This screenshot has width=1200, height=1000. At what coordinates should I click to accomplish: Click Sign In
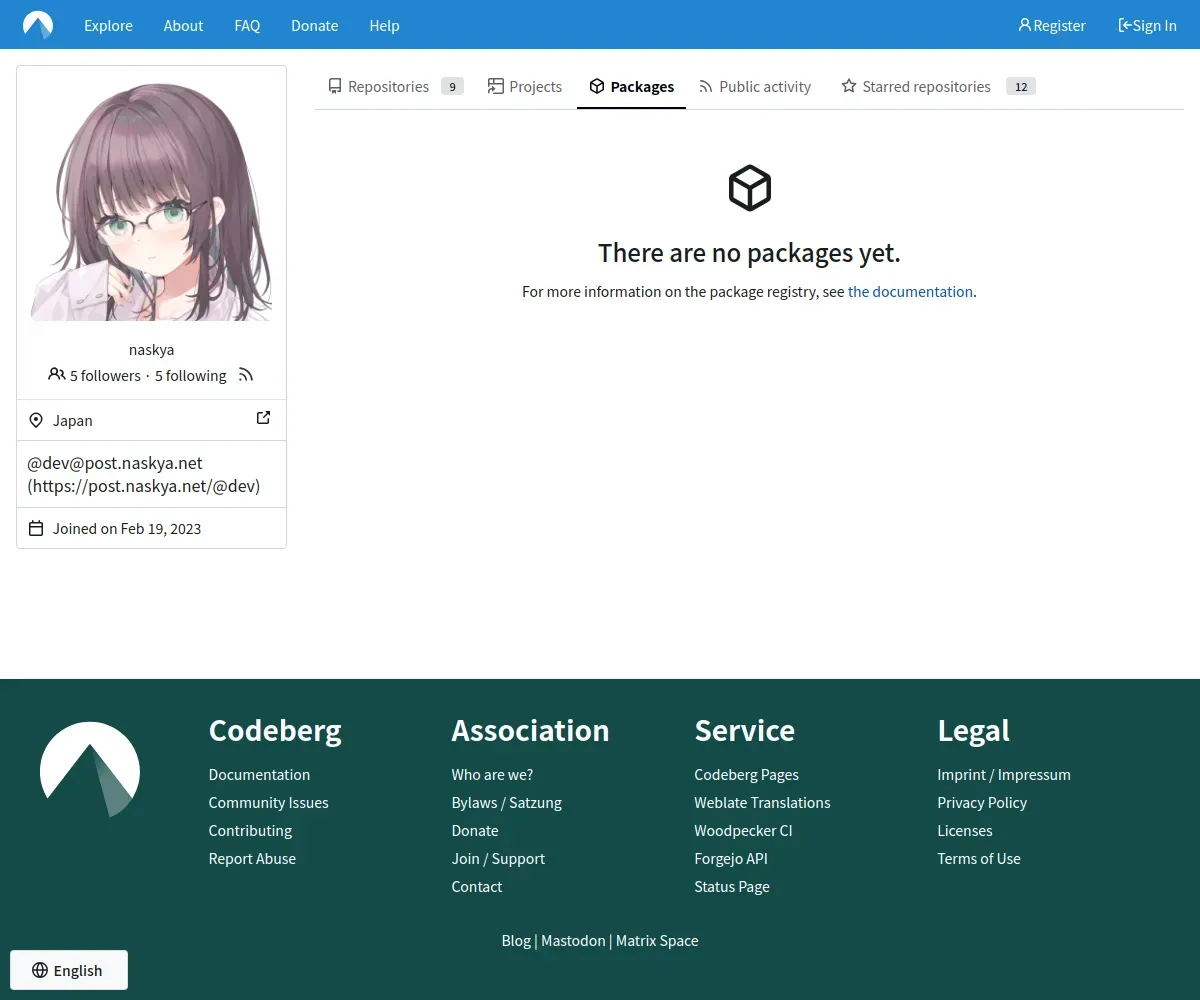[1147, 25]
